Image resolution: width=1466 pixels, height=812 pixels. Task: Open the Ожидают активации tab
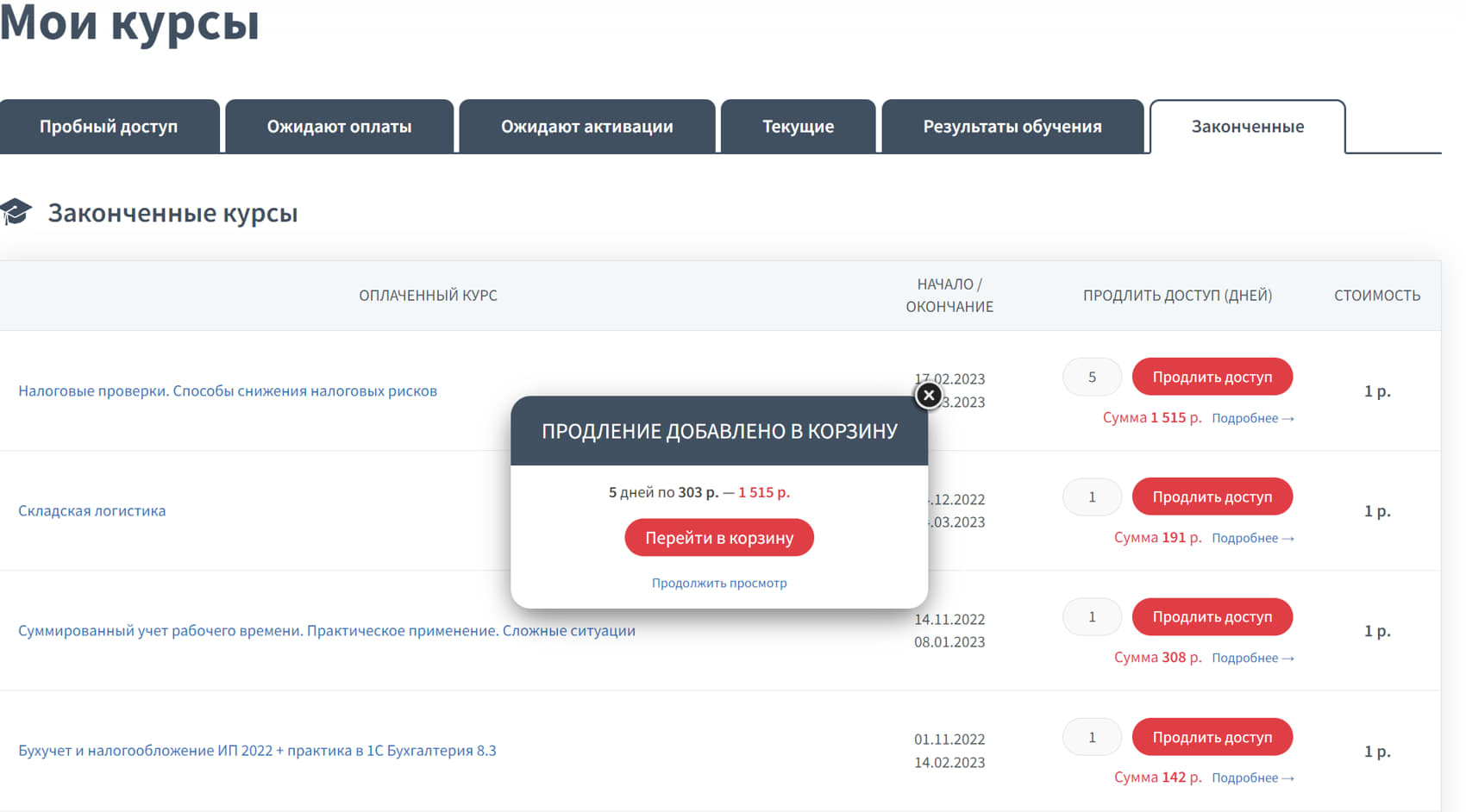[586, 127]
